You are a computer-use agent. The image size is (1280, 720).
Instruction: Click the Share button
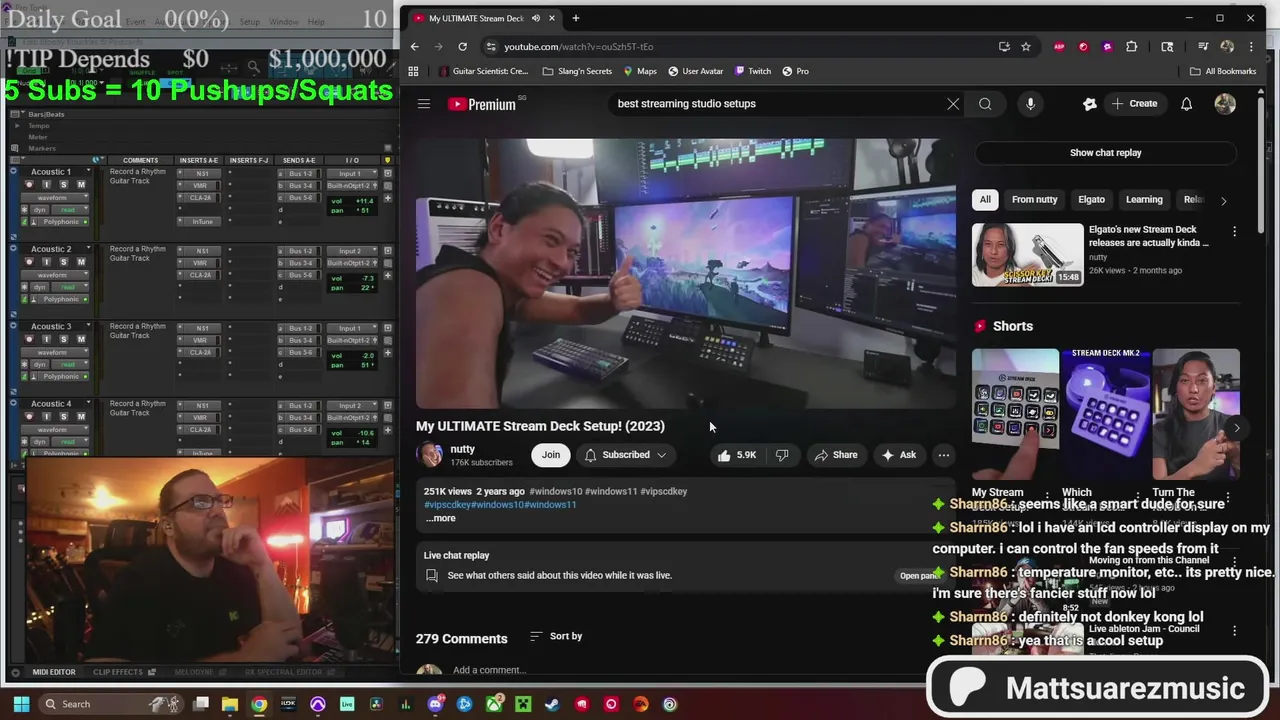tap(835, 455)
